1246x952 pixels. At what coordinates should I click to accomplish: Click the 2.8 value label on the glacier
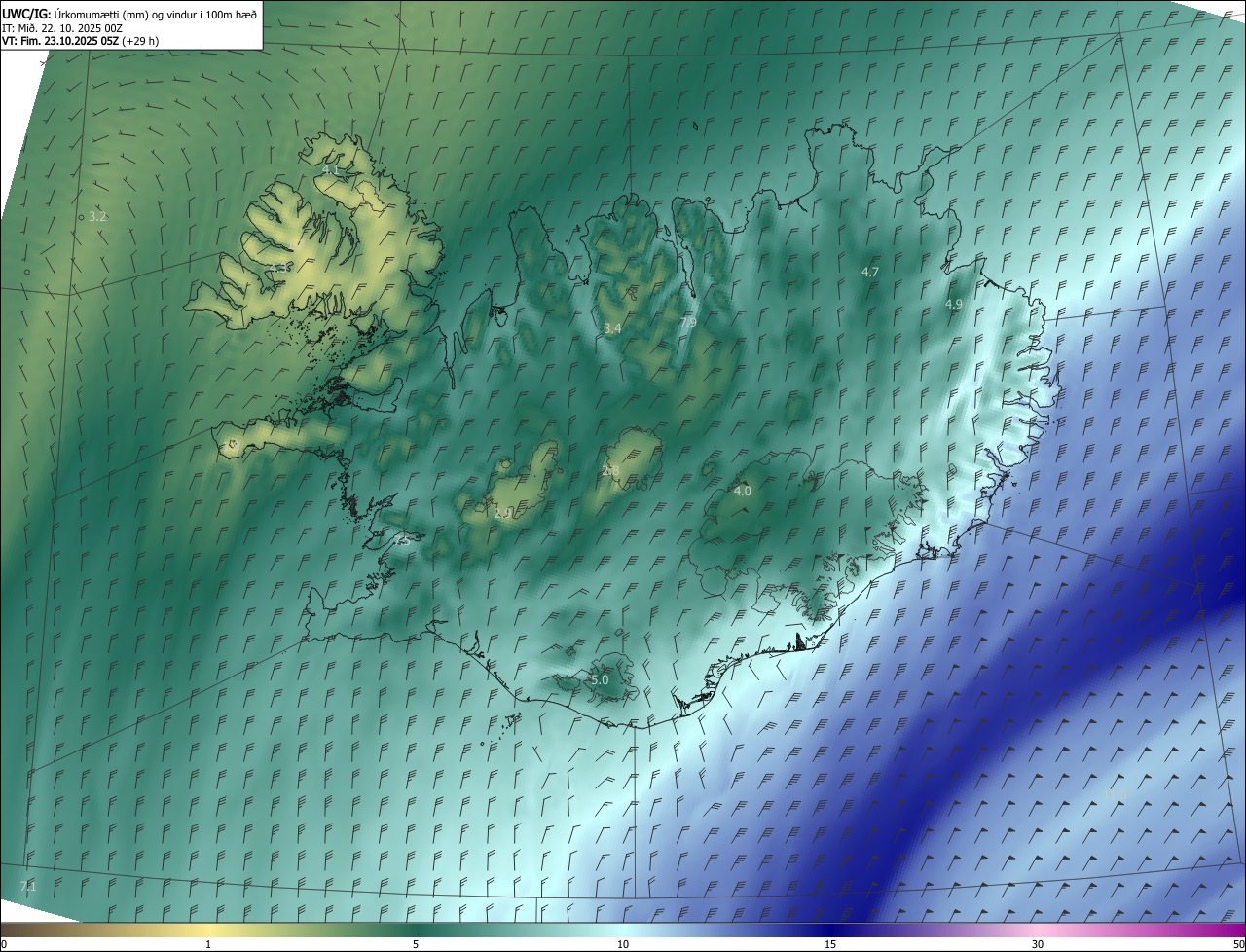tap(611, 471)
